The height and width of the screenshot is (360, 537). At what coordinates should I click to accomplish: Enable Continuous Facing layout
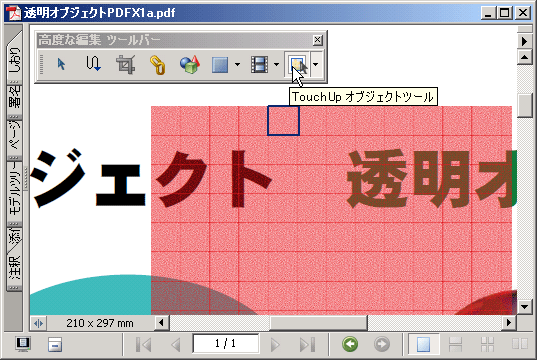(x=487, y=344)
